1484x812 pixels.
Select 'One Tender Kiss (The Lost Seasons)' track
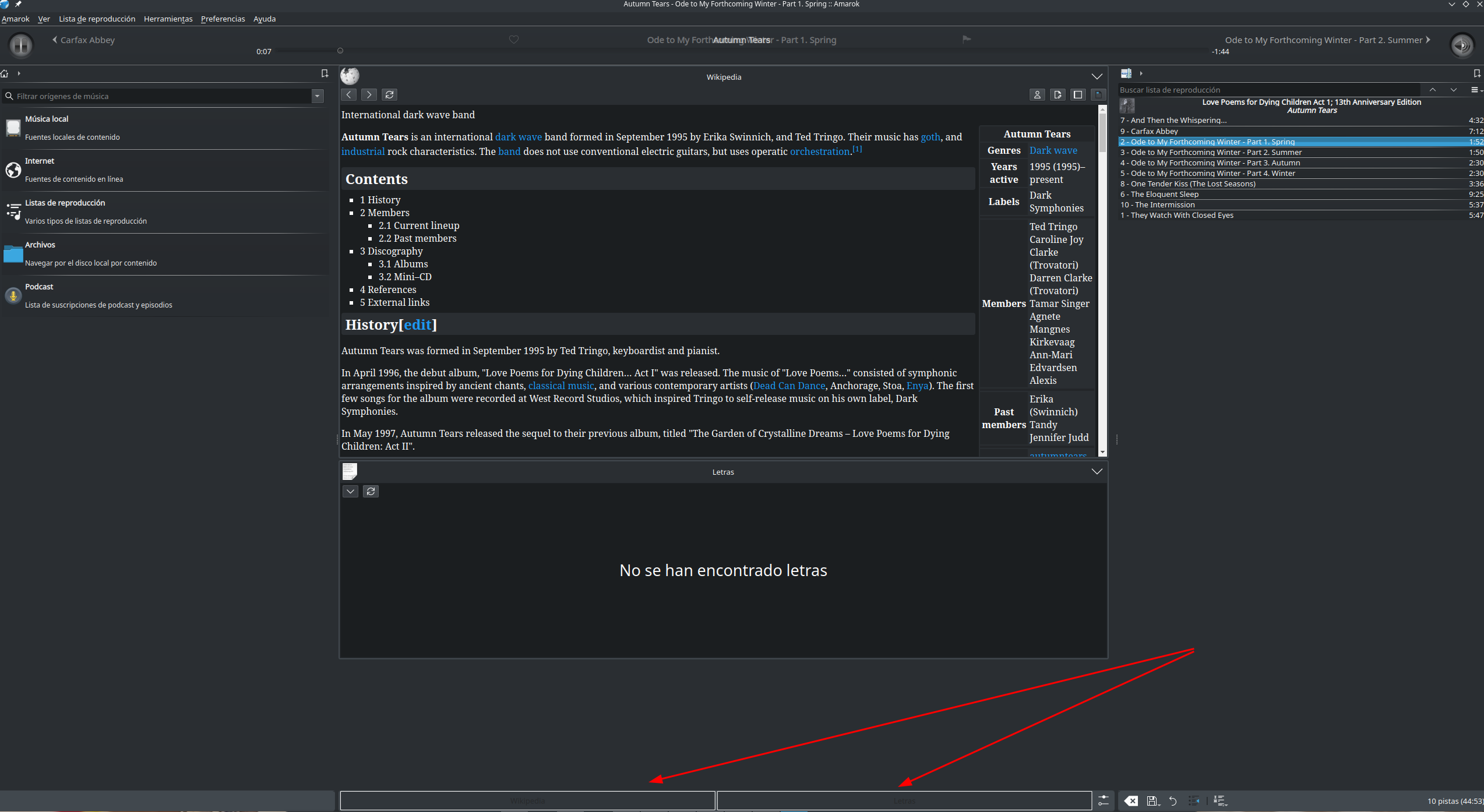1301,183
